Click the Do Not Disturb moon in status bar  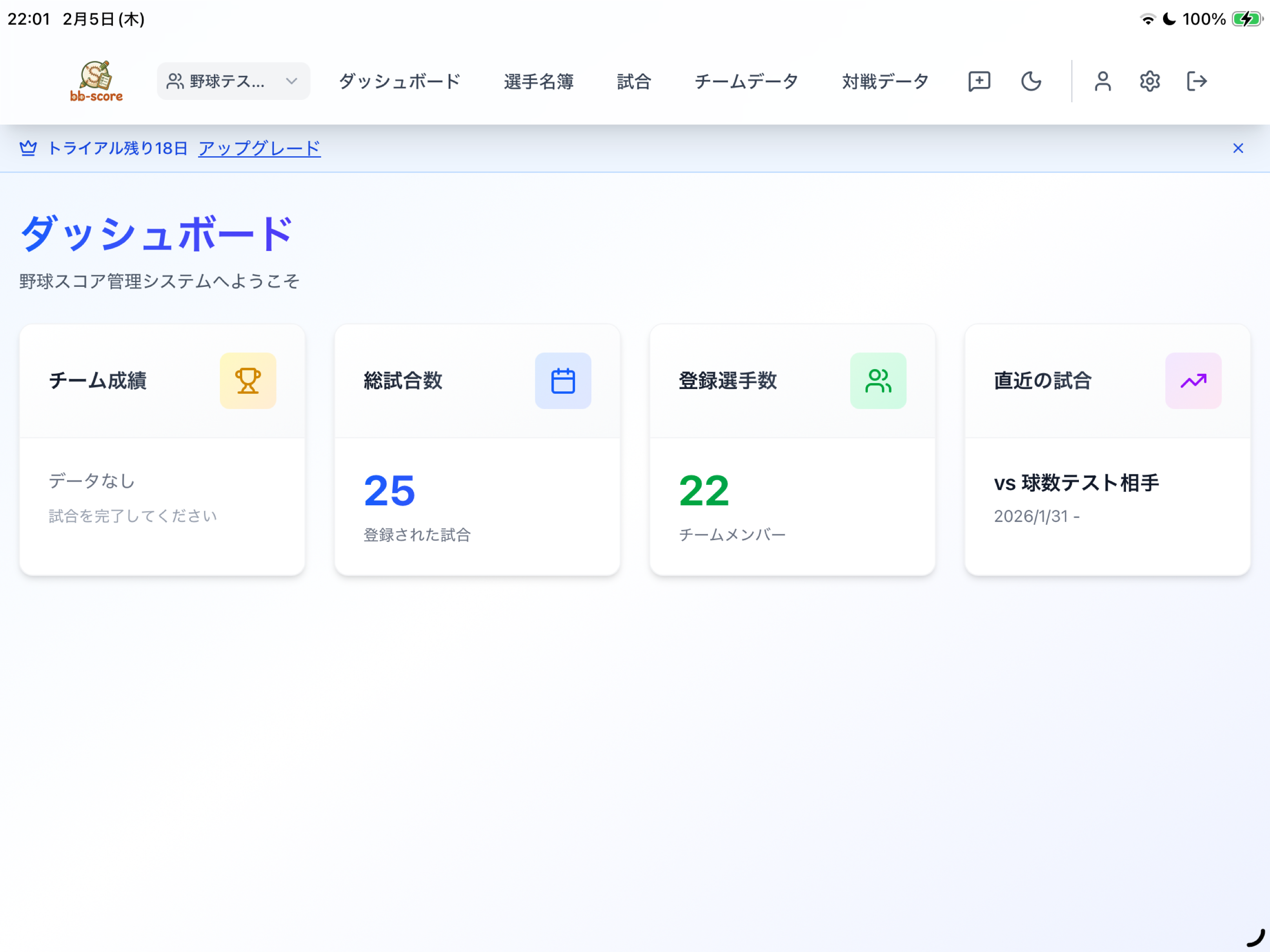[x=1169, y=19]
